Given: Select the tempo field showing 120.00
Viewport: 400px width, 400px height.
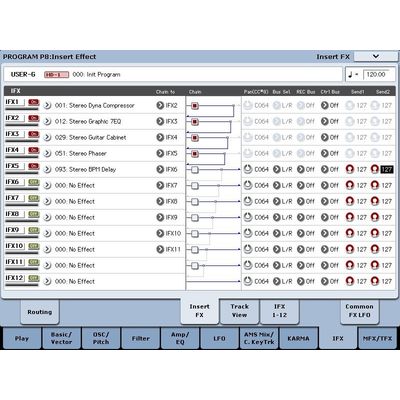Looking at the screenshot, I should pos(378,74).
